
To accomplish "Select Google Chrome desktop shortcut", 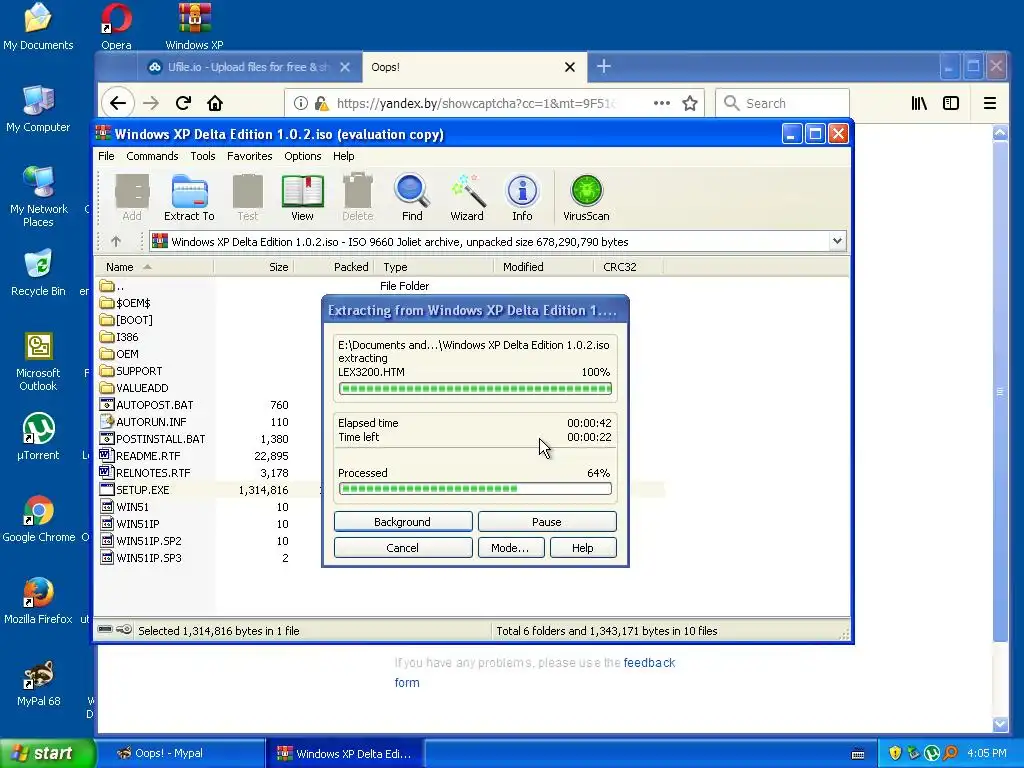I will click(39, 519).
